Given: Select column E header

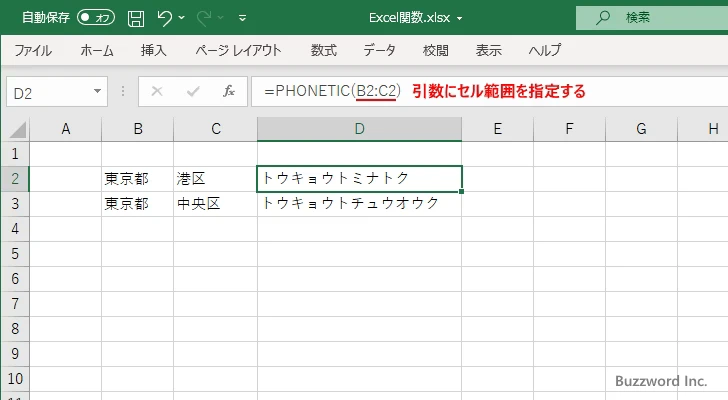Looking at the screenshot, I should (x=497, y=129).
